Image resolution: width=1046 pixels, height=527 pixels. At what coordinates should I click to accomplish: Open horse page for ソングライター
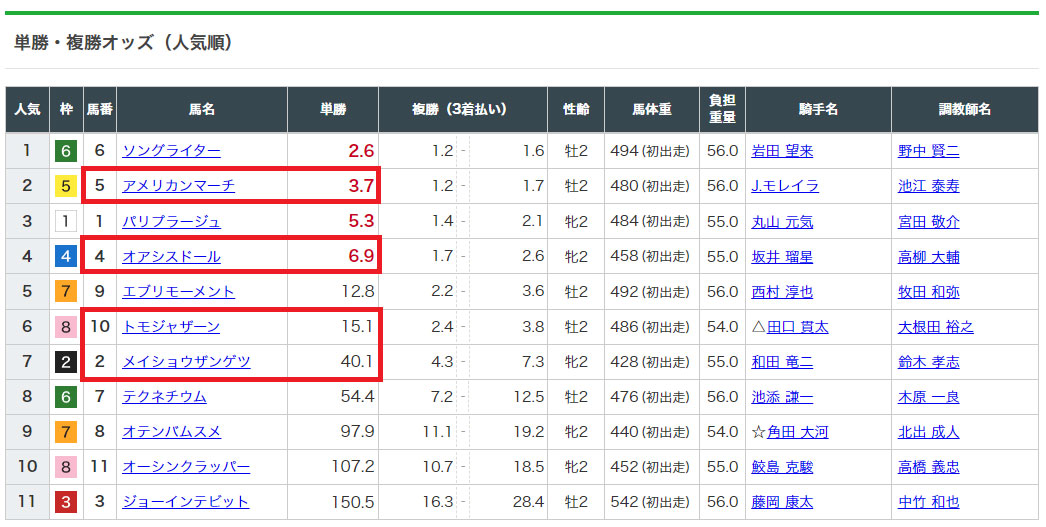pyautogui.click(x=171, y=151)
